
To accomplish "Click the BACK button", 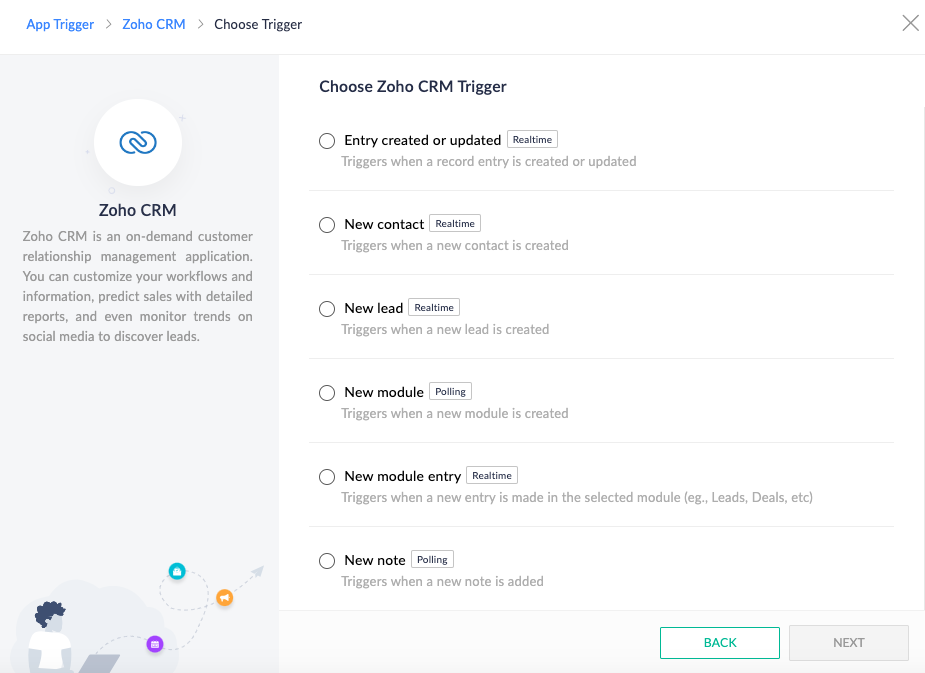I will tap(720, 642).
